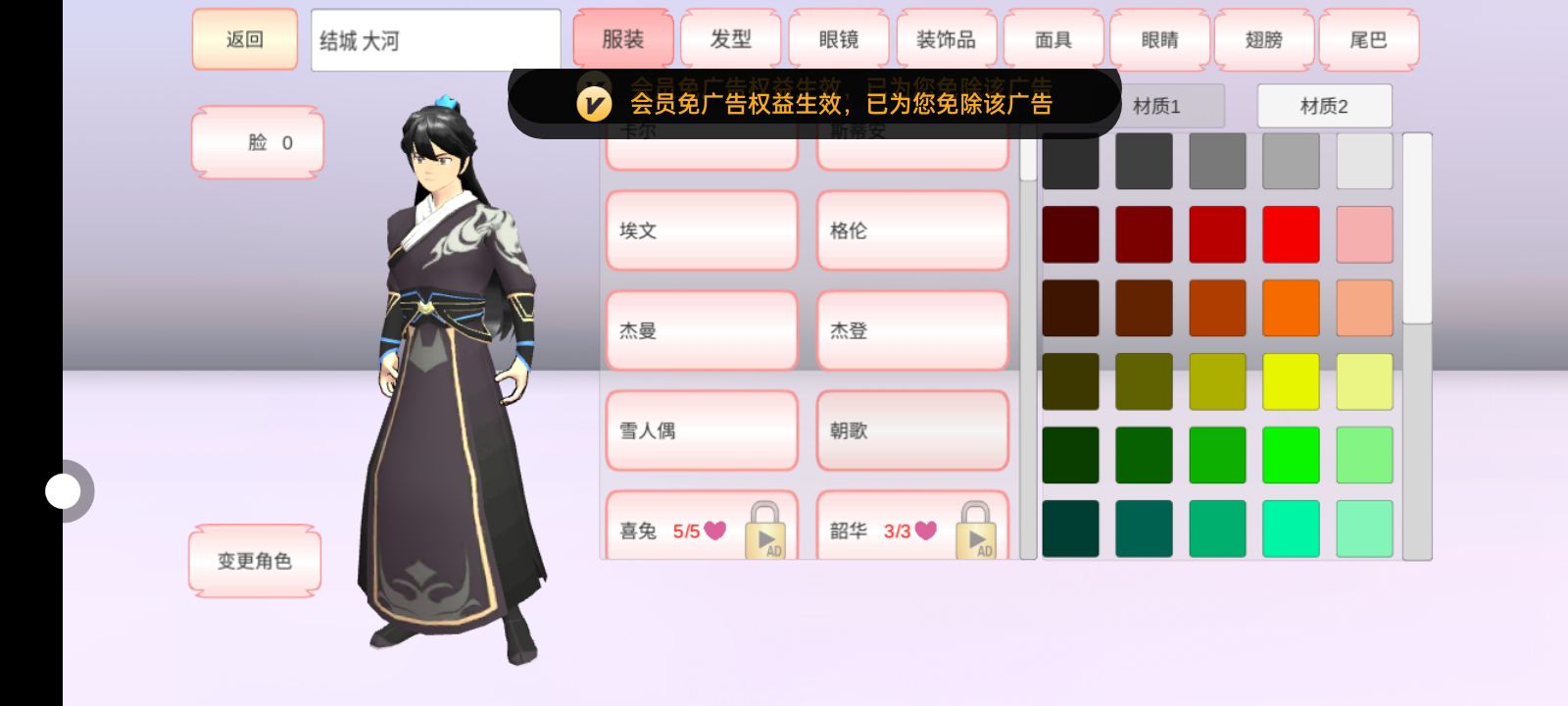Tap the locked ad icon on 喜兔

(764, 530)
